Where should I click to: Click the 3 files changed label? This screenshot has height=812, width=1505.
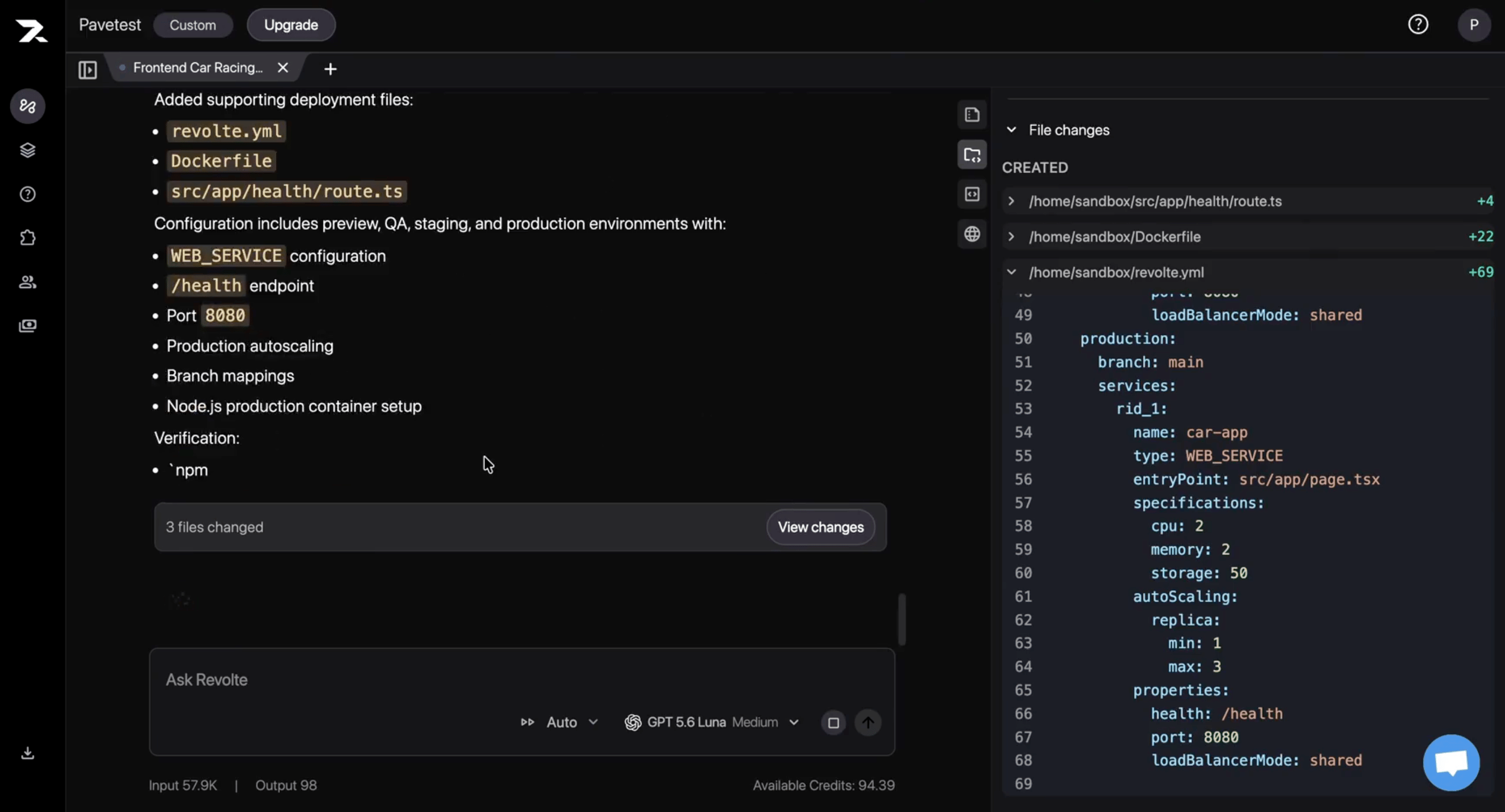pos(215,527)
